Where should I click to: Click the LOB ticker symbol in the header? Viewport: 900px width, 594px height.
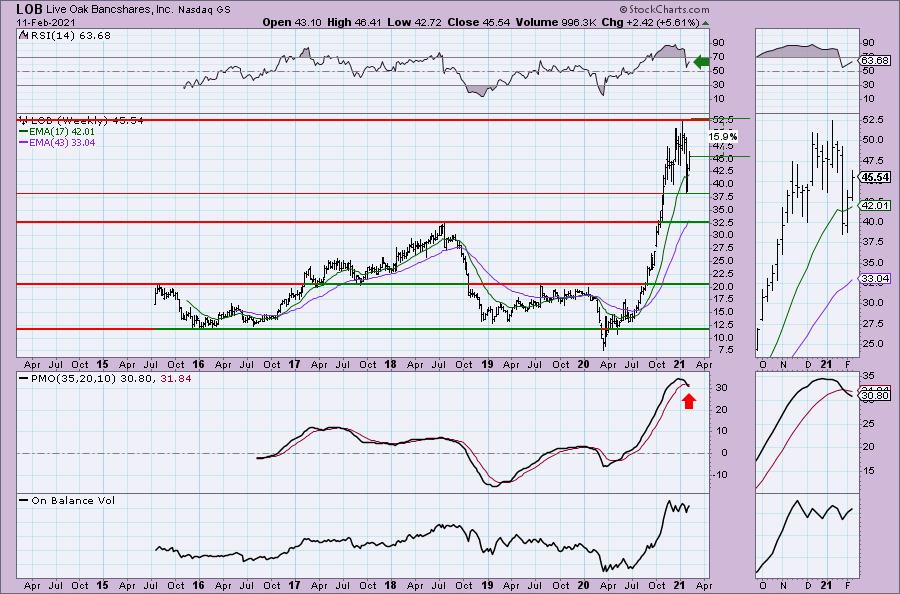coord(28,9)
